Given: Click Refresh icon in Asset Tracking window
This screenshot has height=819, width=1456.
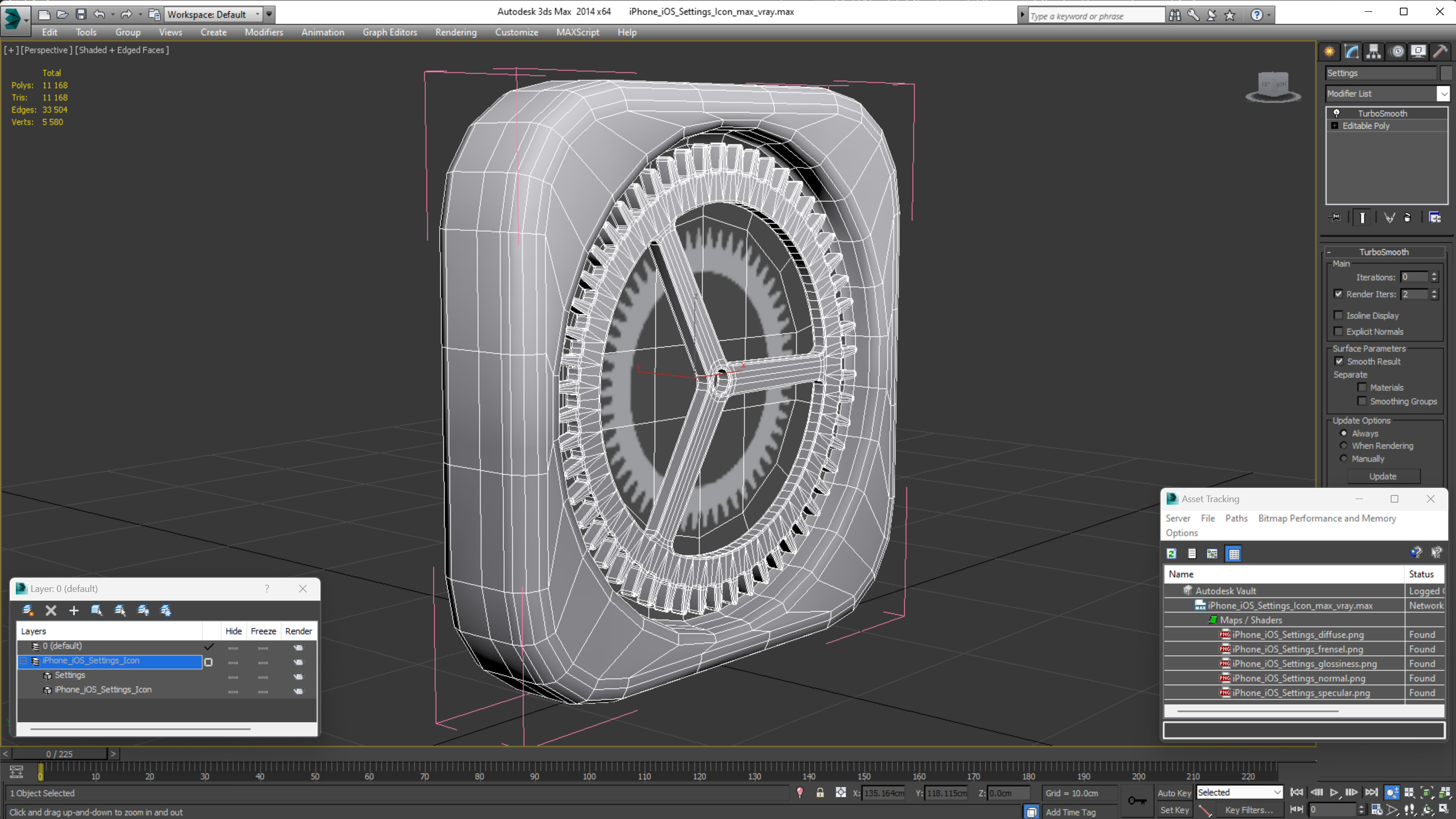Looking at the screenshot, I should (x=1172, y=553).
